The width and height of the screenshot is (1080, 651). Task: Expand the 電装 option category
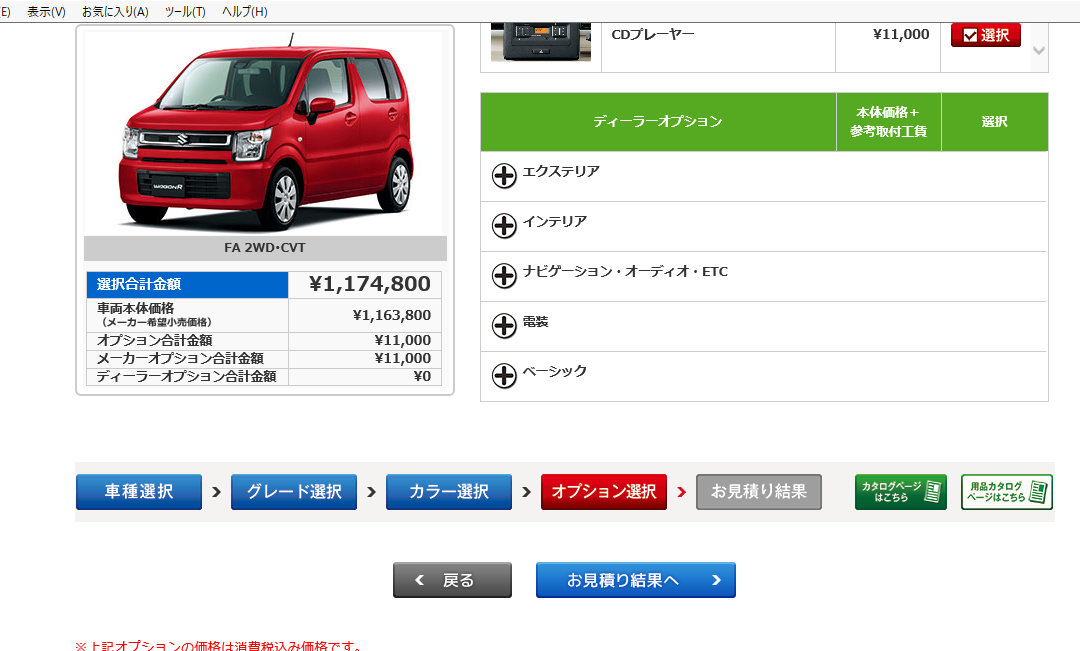click(x=504, y=326)
